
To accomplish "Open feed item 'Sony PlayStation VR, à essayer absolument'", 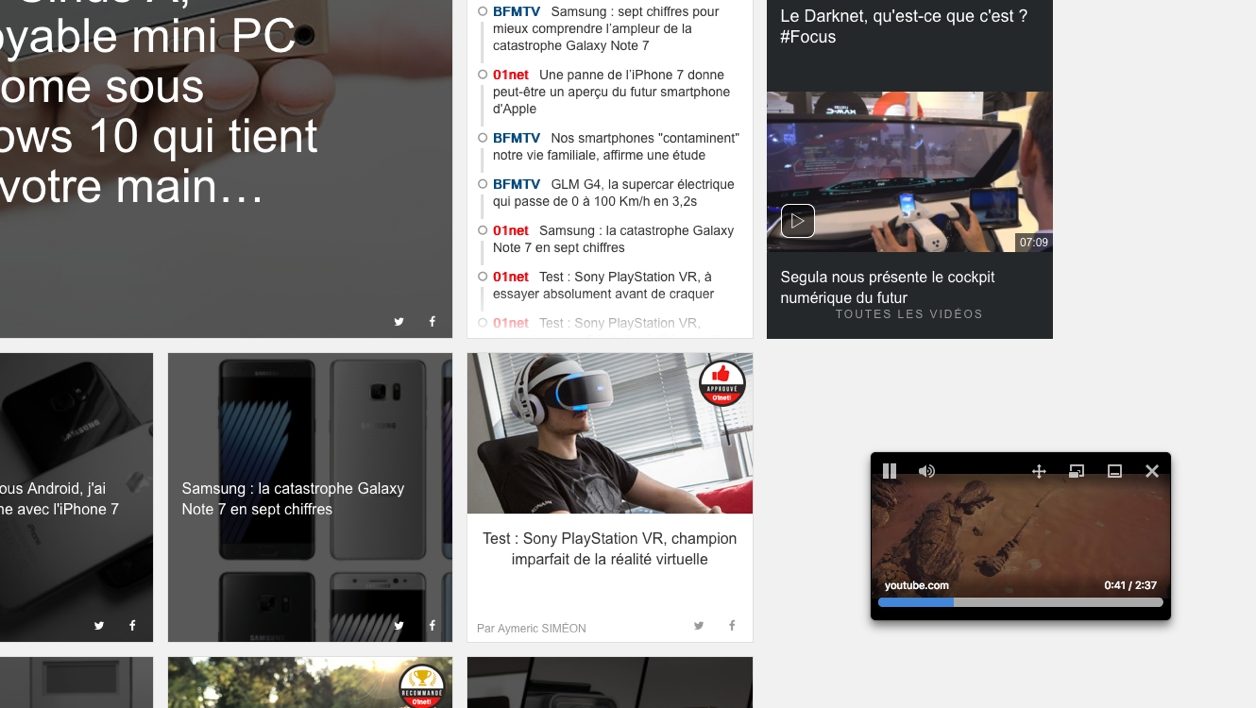I will pyautogui.click(x=603, y=285).
